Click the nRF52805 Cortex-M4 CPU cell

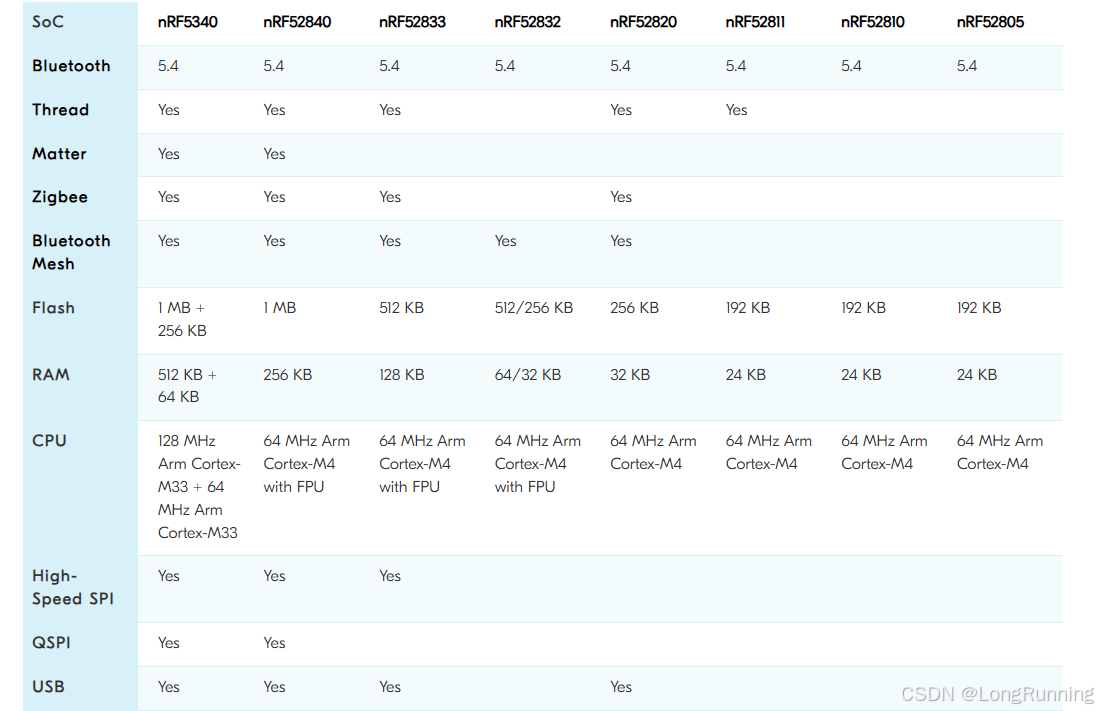pyautogui.click(x=1000, y=453)
